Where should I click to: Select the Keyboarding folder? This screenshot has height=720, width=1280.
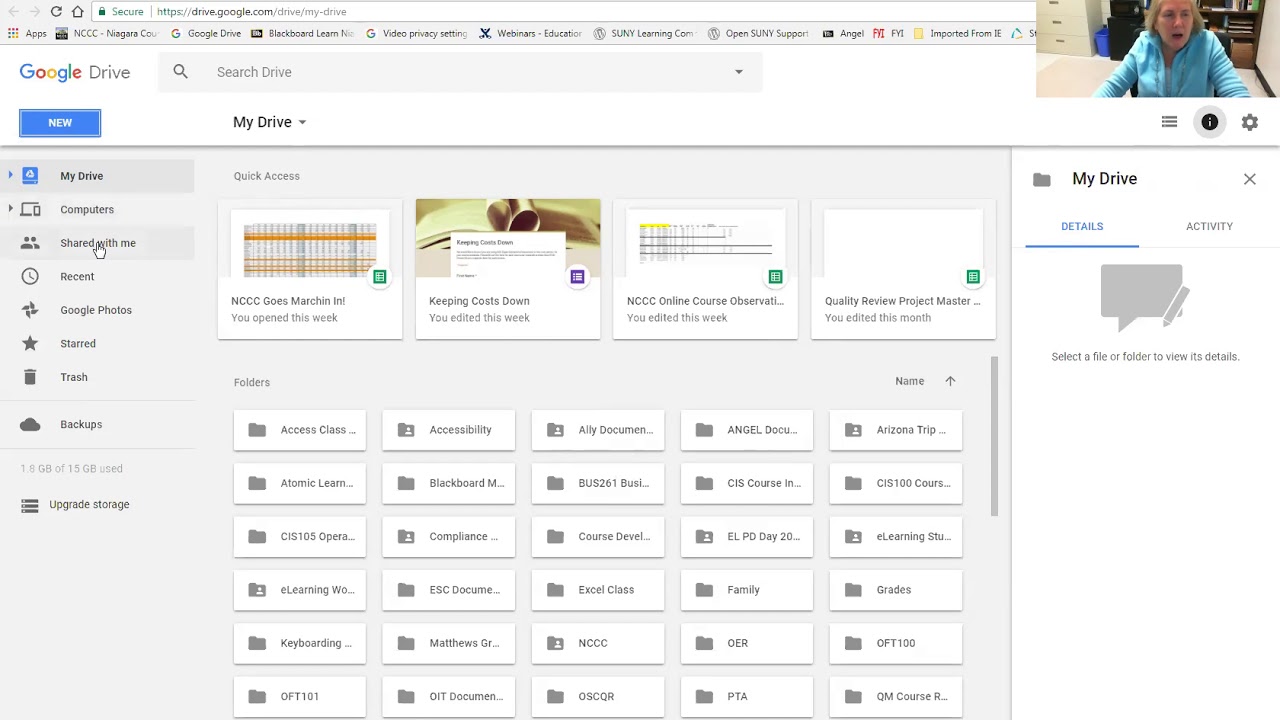(x=300, y=643)
